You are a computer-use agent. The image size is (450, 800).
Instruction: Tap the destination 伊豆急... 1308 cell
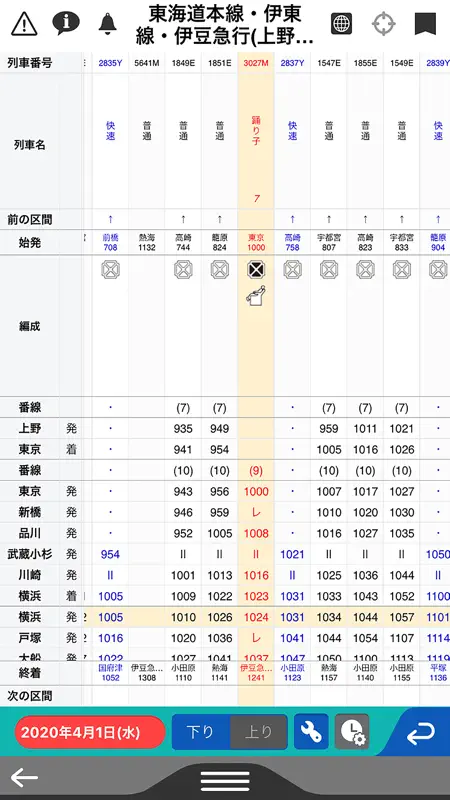pyautogui.click(x=147, y=672)
